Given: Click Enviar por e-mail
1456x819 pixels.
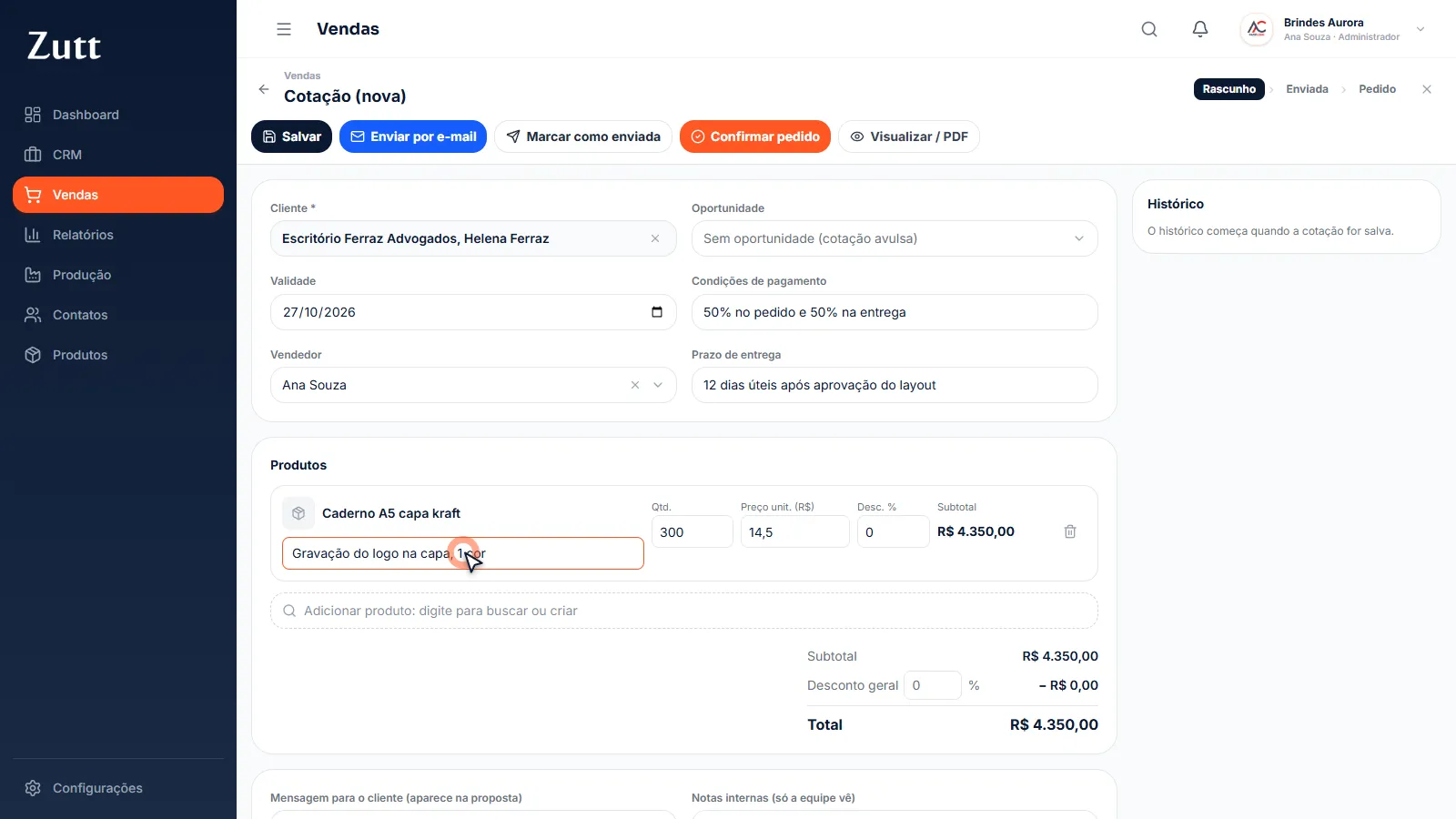Looking at the screenshot, I should point(413,136).
